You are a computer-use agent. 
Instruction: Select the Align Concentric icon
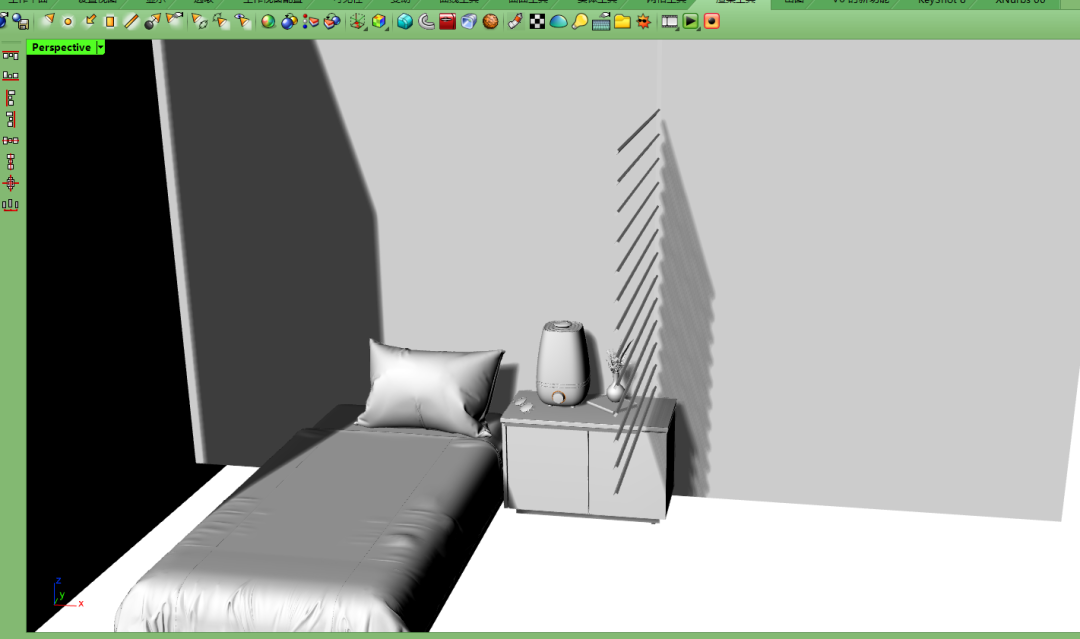pos(11,183)
